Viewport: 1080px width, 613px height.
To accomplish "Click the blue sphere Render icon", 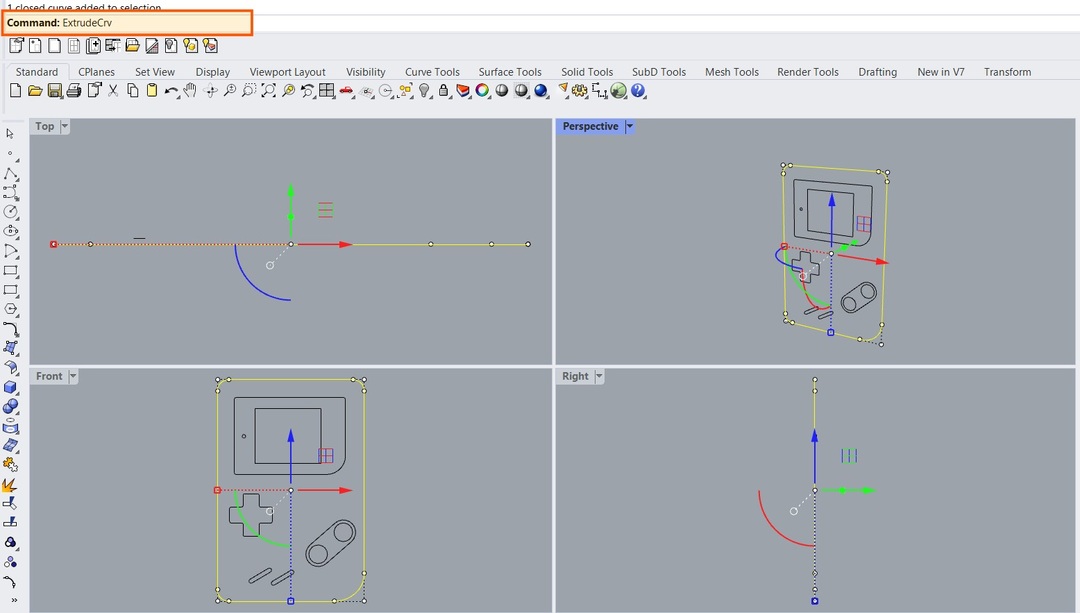I will point(541,90).
